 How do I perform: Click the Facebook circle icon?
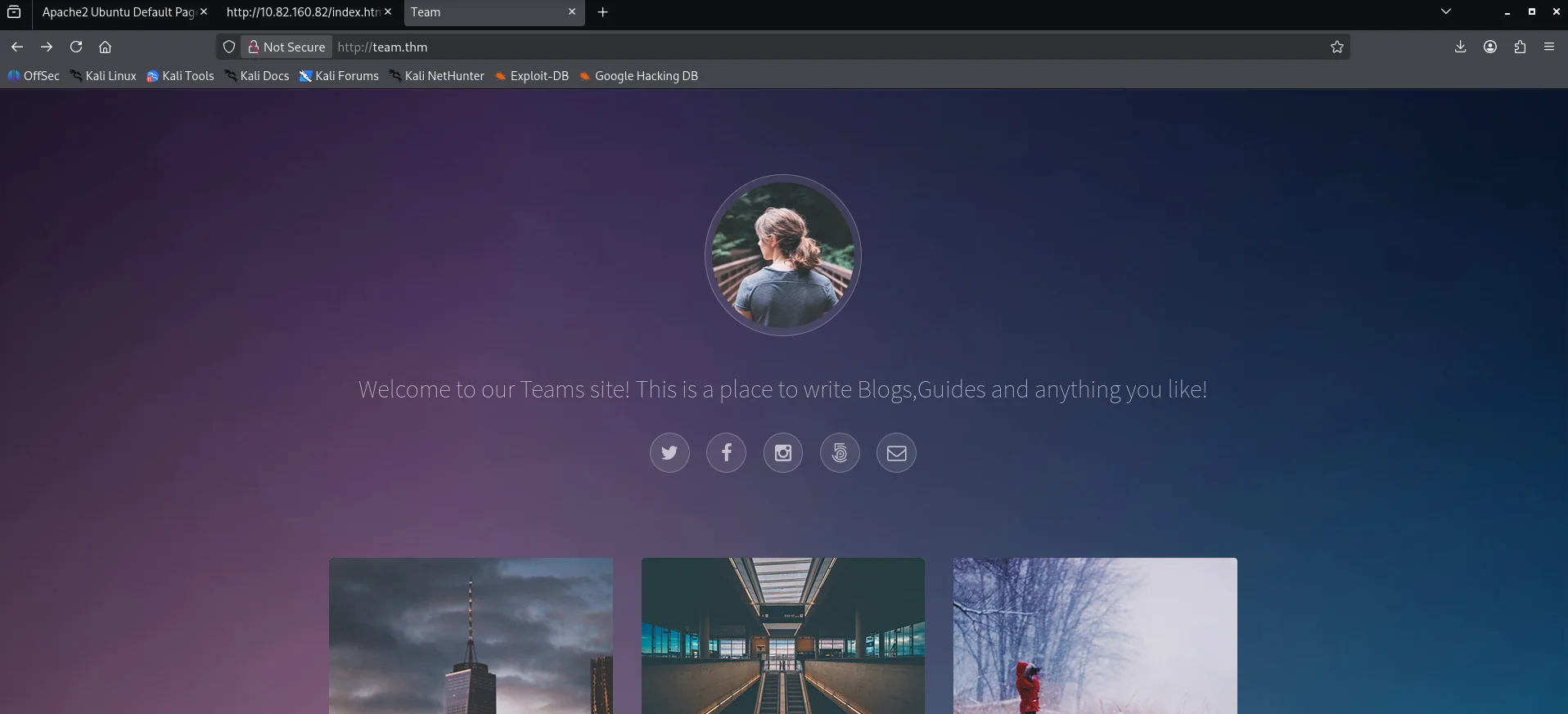click(x=726, y=453)
